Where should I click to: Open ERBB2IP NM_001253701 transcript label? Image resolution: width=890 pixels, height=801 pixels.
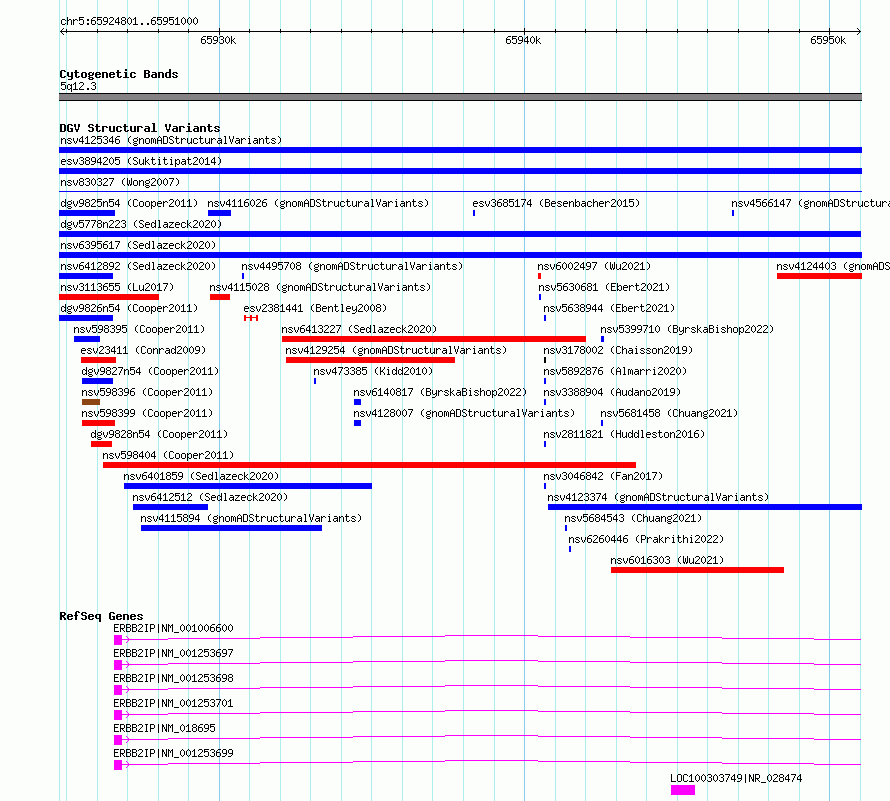point(173,703)
